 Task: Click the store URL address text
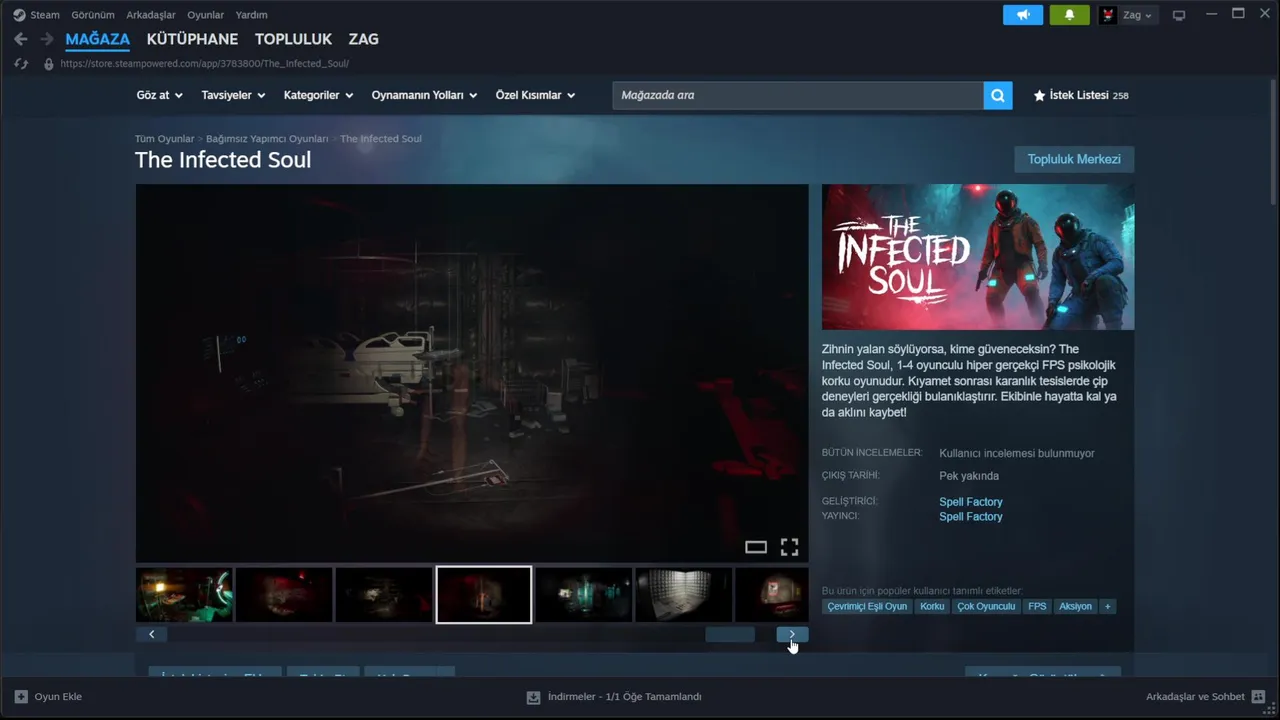pyautogui.click(x=204, y=63)
